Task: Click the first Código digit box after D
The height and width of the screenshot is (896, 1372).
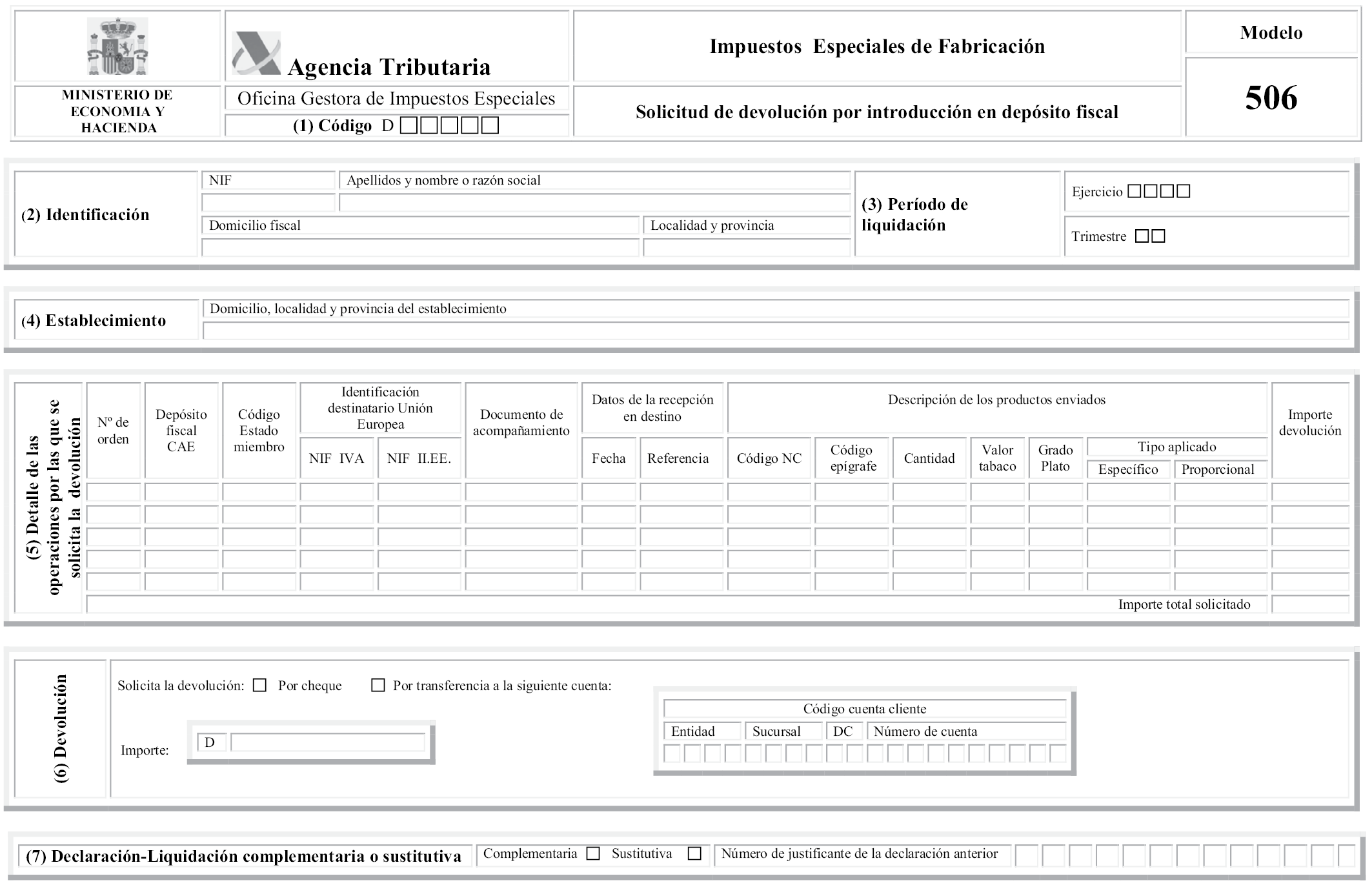Action: pyautogui.click(x=409, y=125)
